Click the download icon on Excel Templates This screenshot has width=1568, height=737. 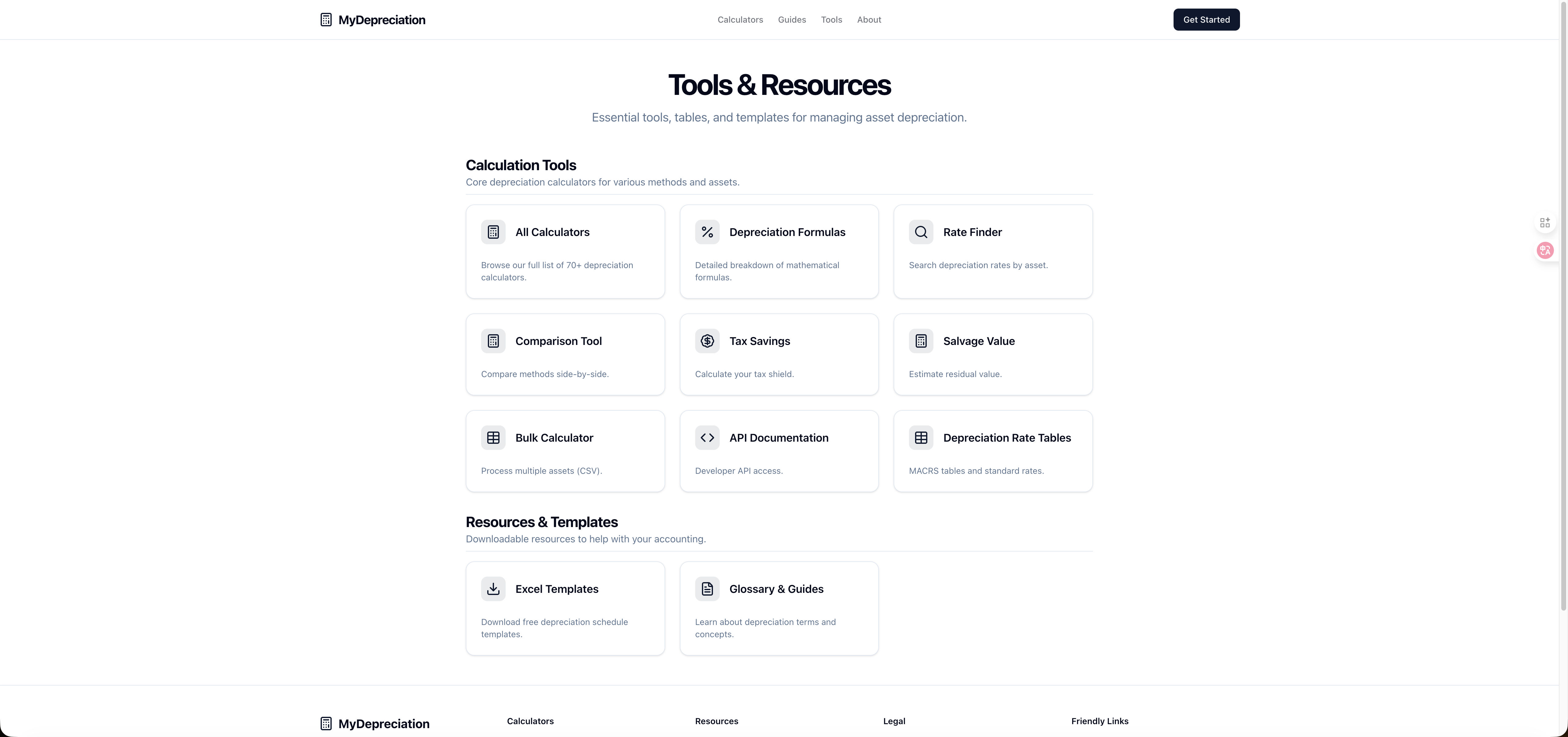pyautogui.click(x=493, y=589)
